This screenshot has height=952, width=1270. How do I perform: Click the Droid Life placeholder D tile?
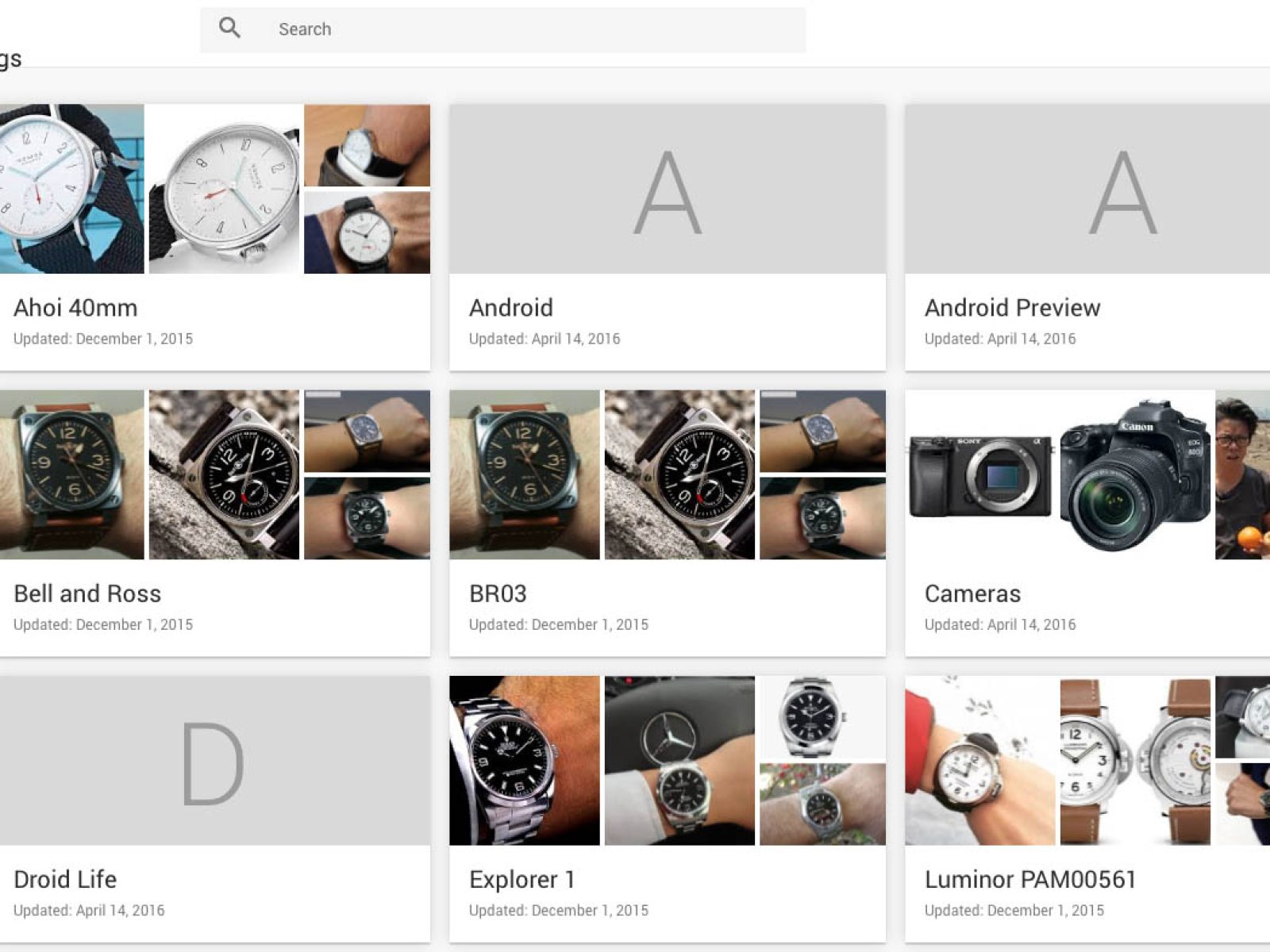tap(214, 760)
